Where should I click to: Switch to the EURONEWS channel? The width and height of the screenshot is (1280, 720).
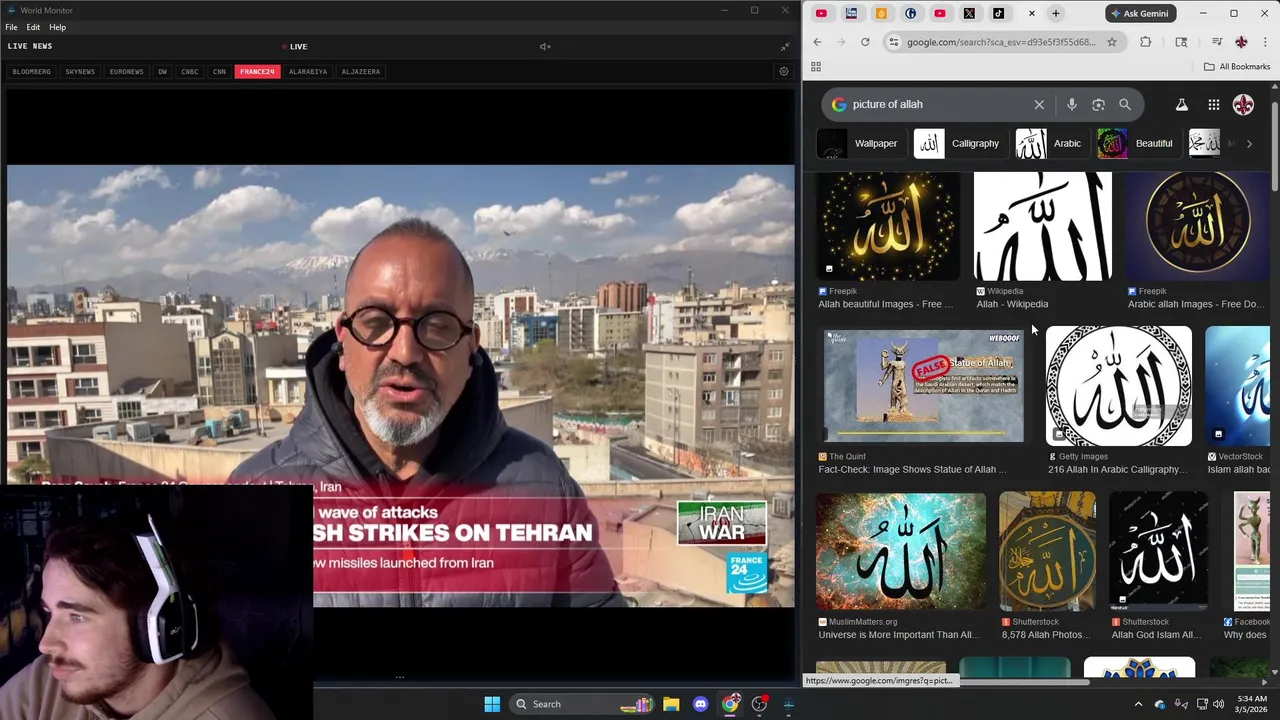(126, 71)
